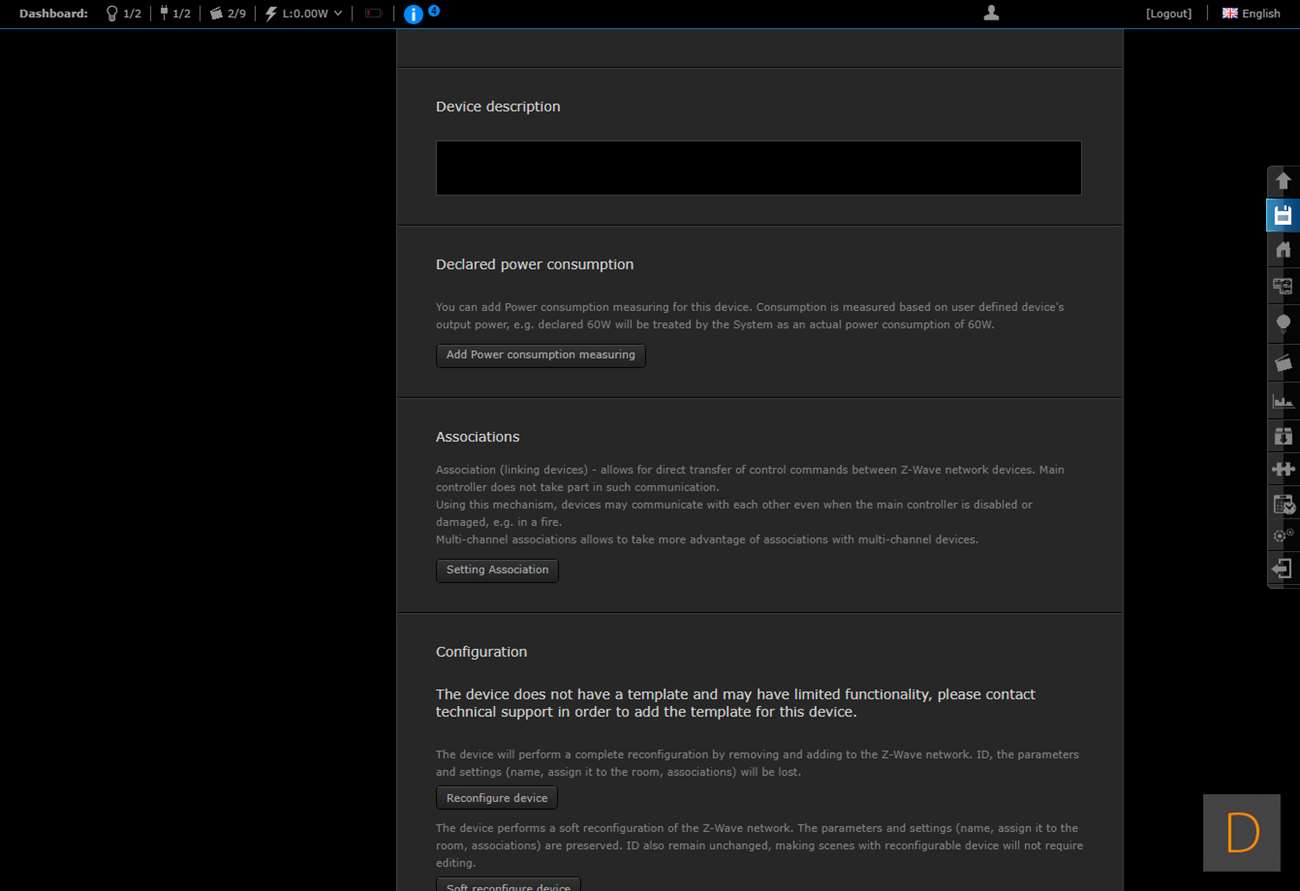
Task: Open the gear settings icon in sidebar
Action: click(x=1283, y=536)
